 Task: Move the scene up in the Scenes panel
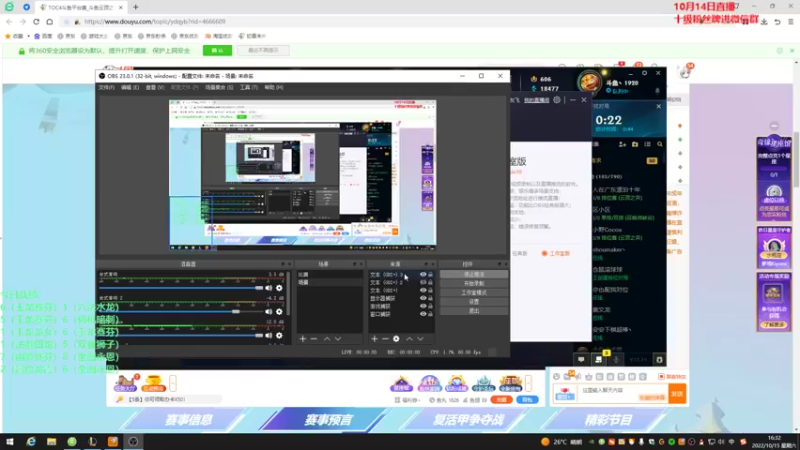(327, 339)
